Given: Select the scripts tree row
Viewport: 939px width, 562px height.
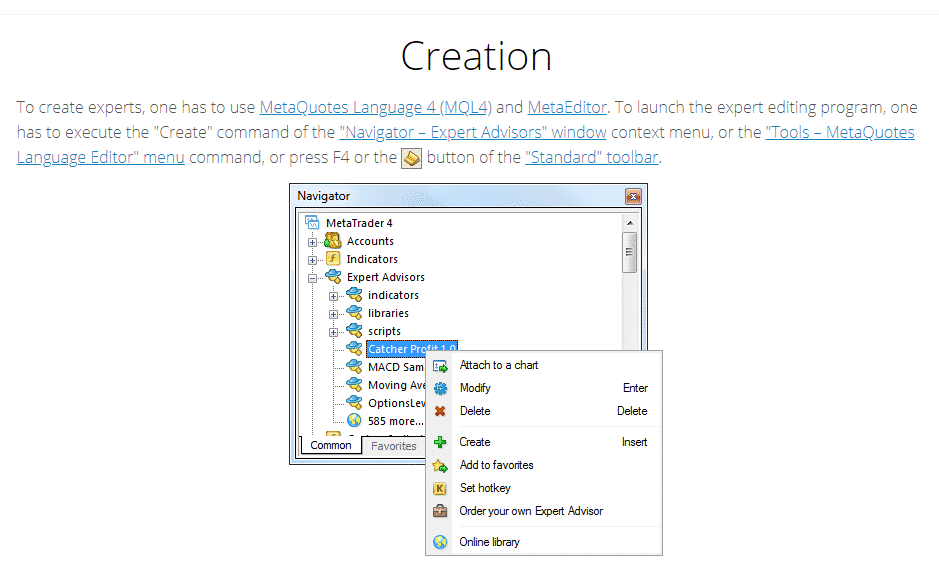Looking at the screenshot, I should 384,331.
